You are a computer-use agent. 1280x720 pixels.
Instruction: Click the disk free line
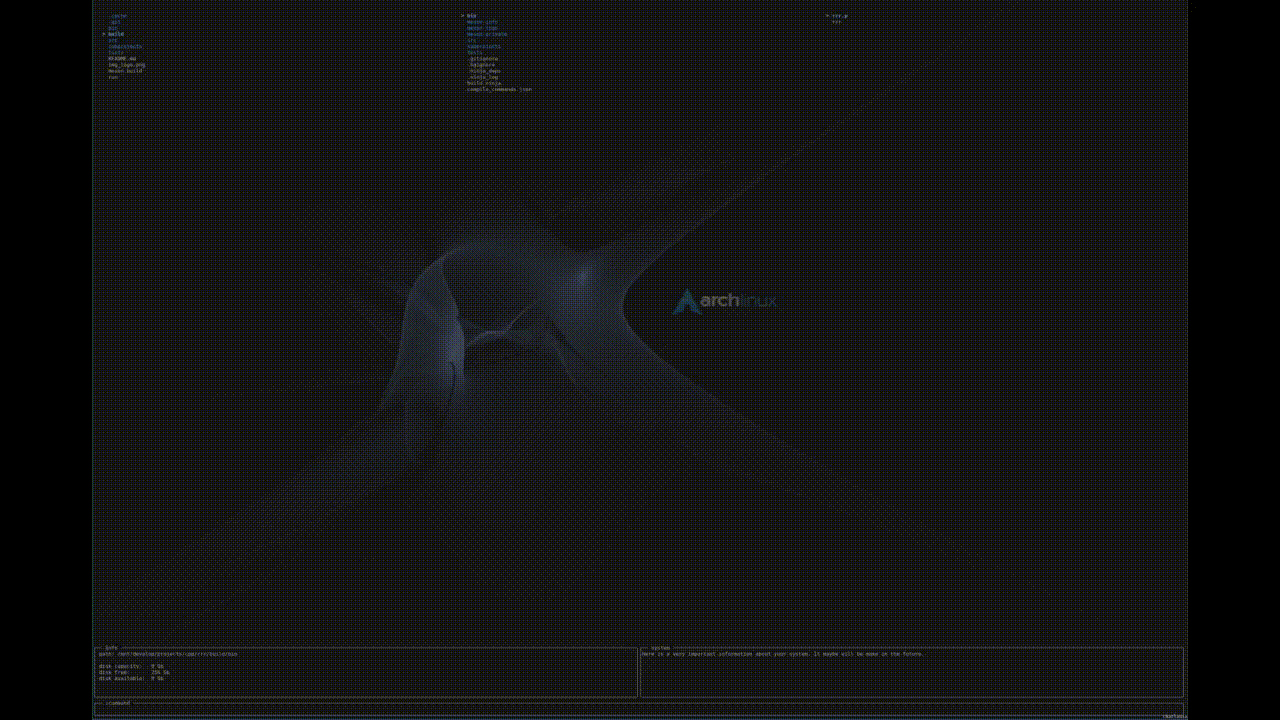coord(134,672)
